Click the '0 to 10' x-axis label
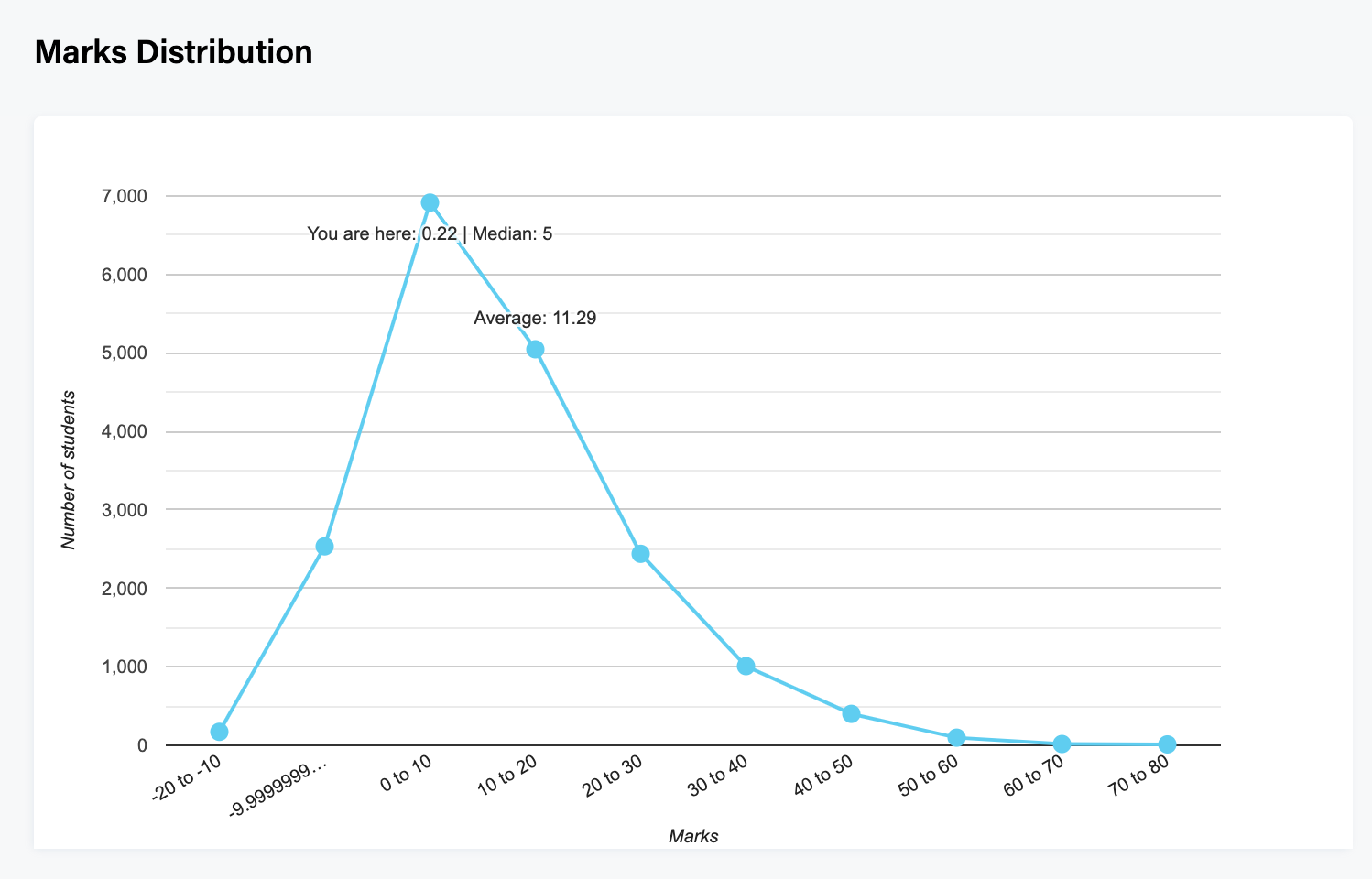The image size is (1372, 879). [406, 776]
